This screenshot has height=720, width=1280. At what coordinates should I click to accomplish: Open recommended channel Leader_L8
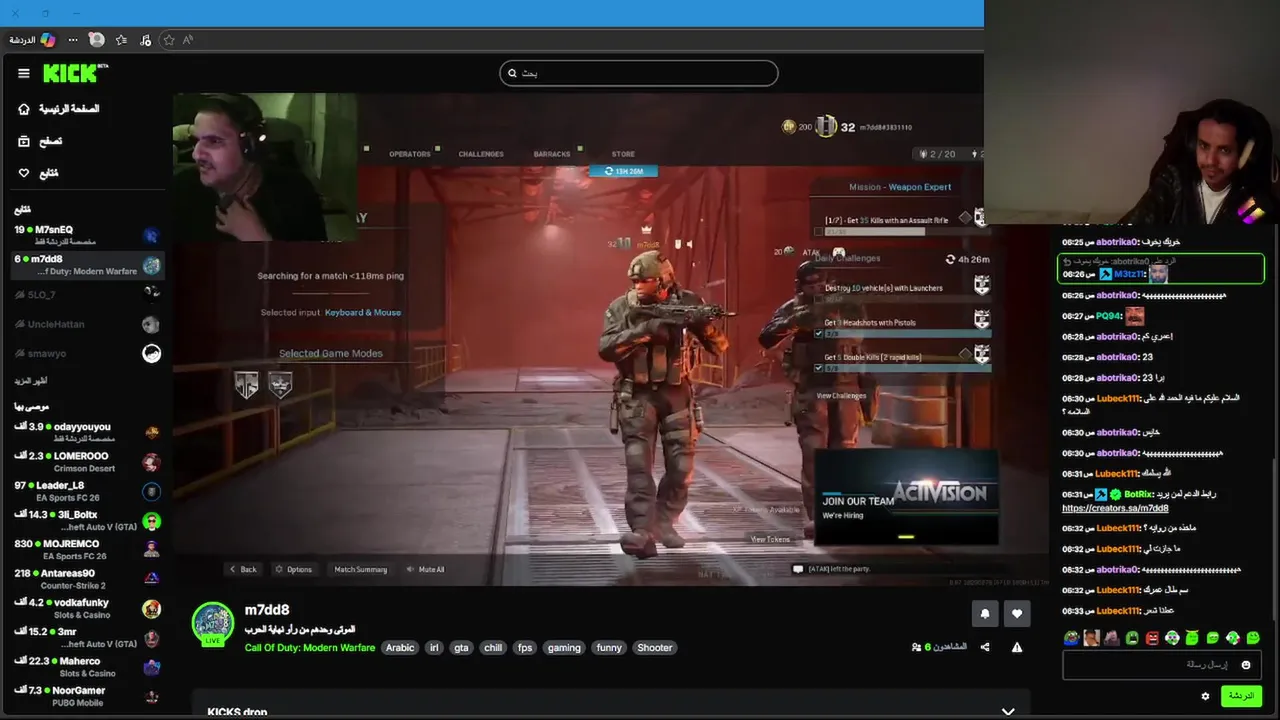tap(88, 491)
